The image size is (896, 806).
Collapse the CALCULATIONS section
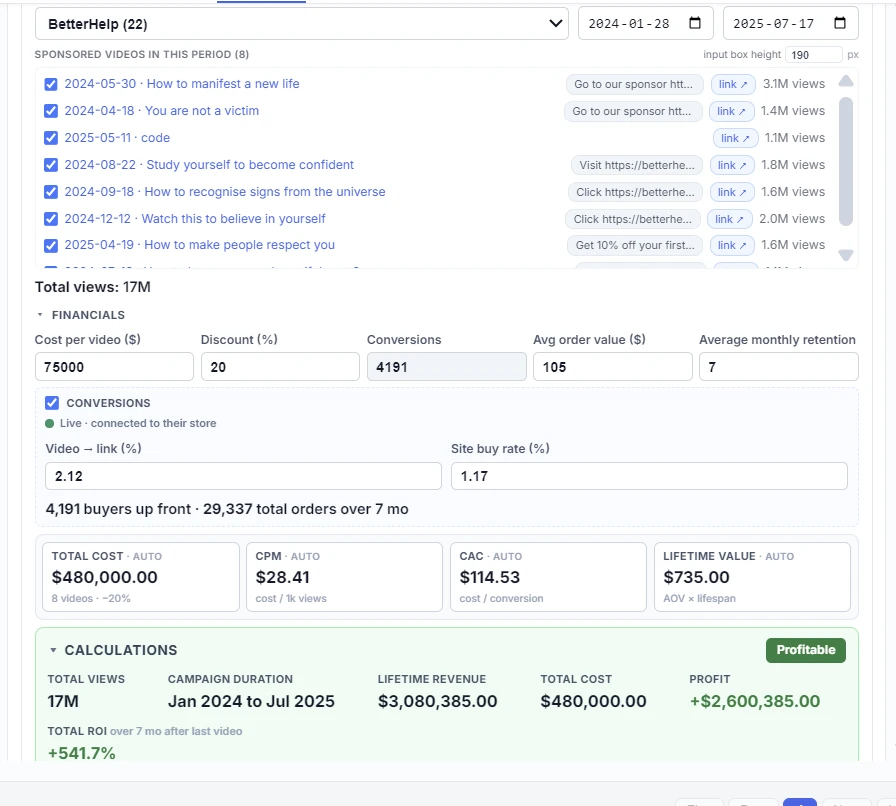(x=113, y=650)
